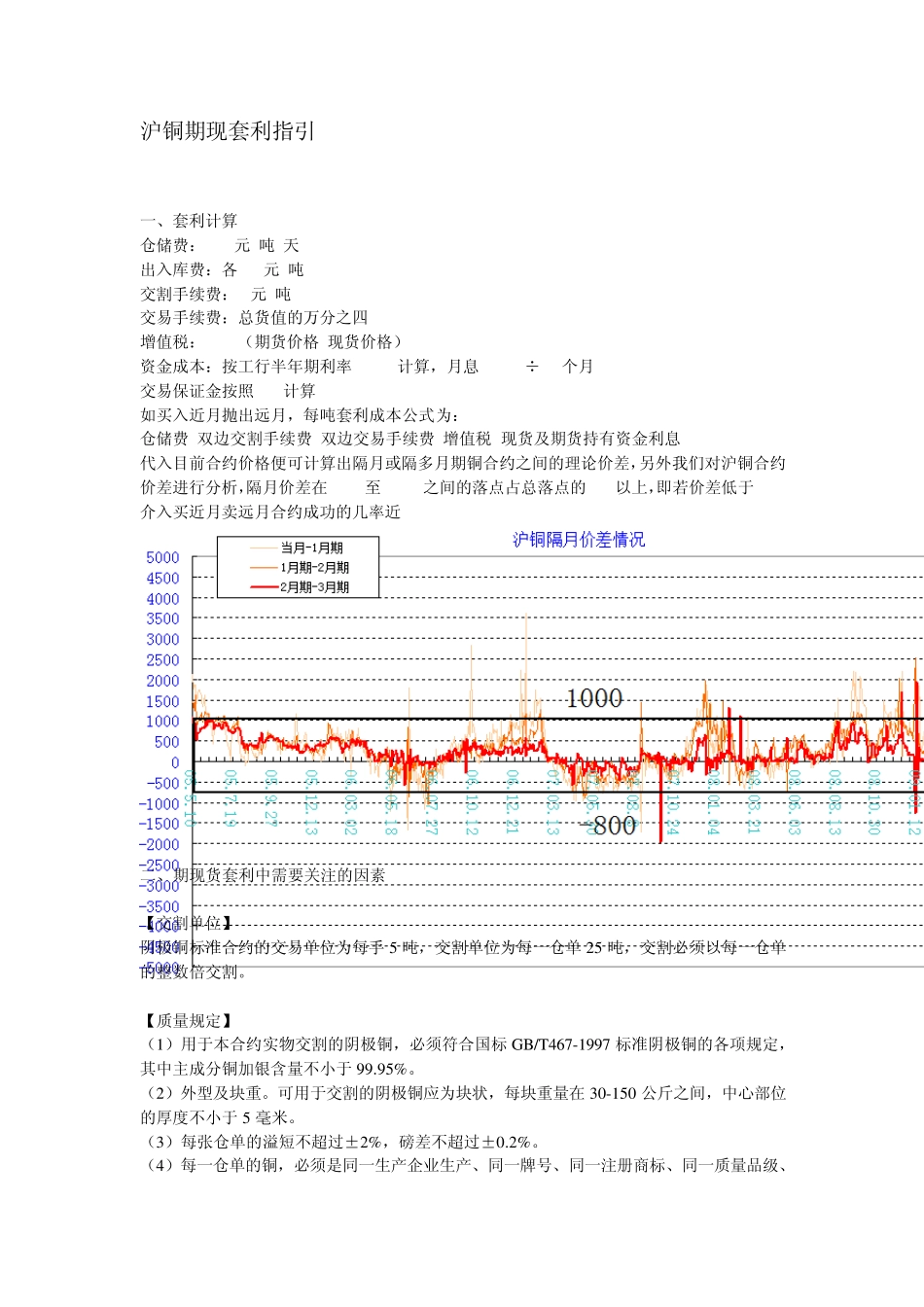Click the chart title 沪铜隔月价差情况

[579, 540]
